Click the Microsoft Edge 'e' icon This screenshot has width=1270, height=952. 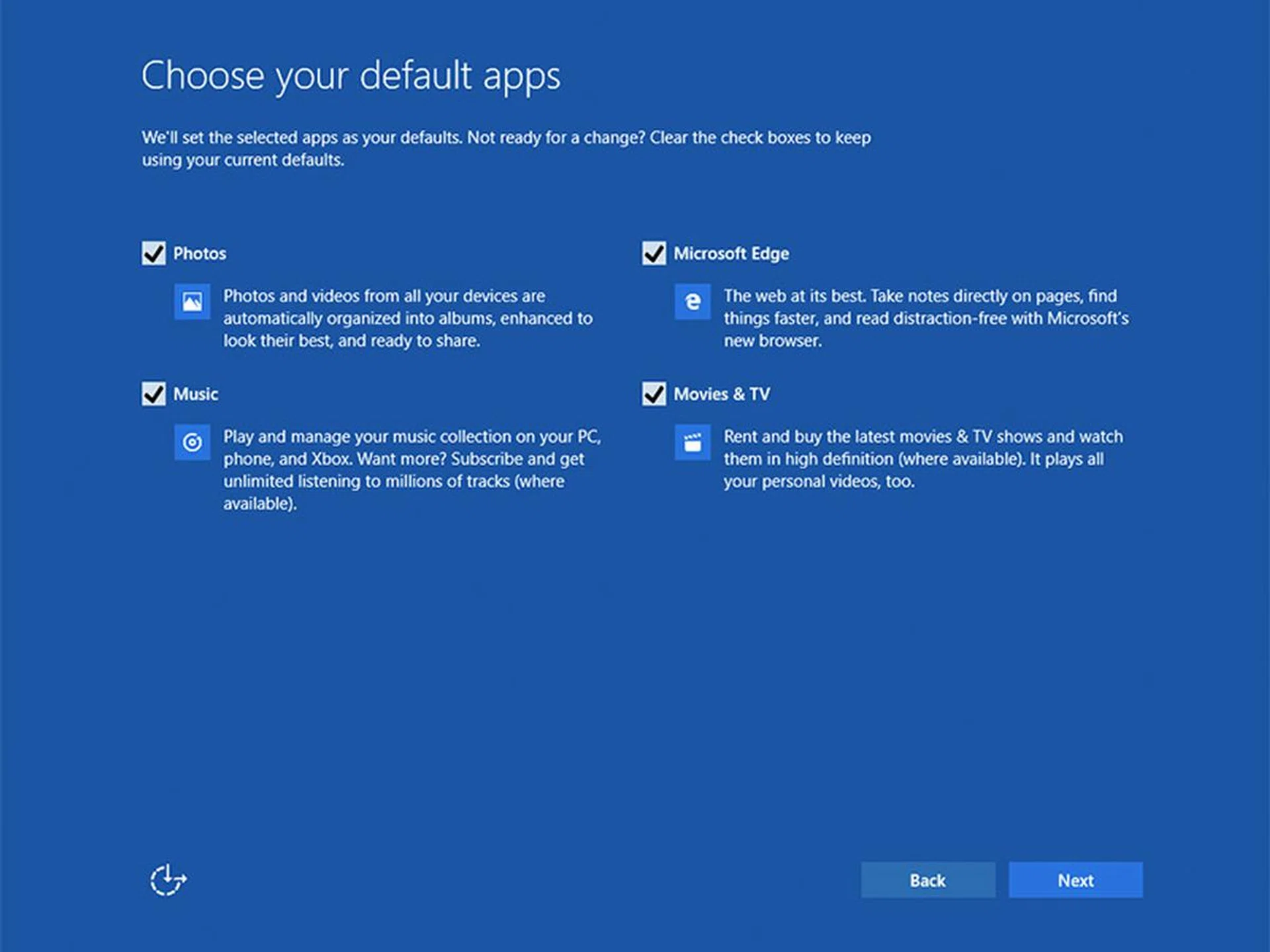pyautogui.click(x=693, y=302)
